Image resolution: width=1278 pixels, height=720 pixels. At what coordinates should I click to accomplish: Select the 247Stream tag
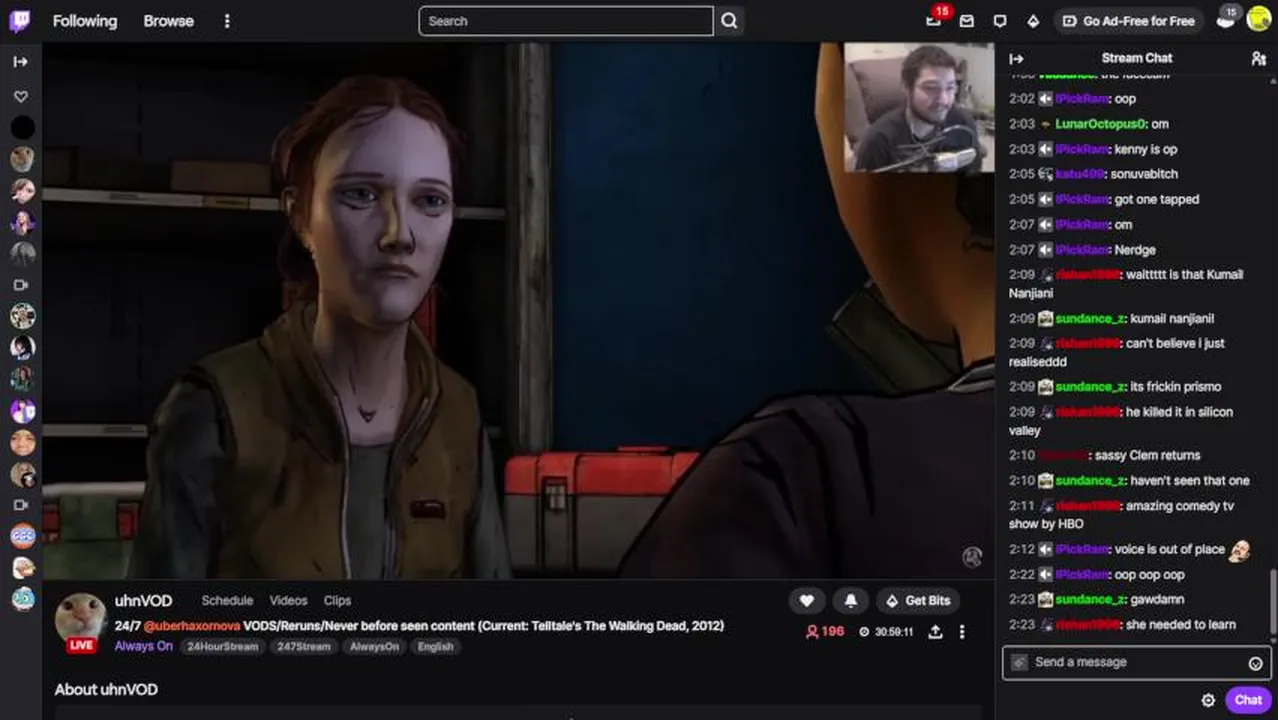coord(304,647)
